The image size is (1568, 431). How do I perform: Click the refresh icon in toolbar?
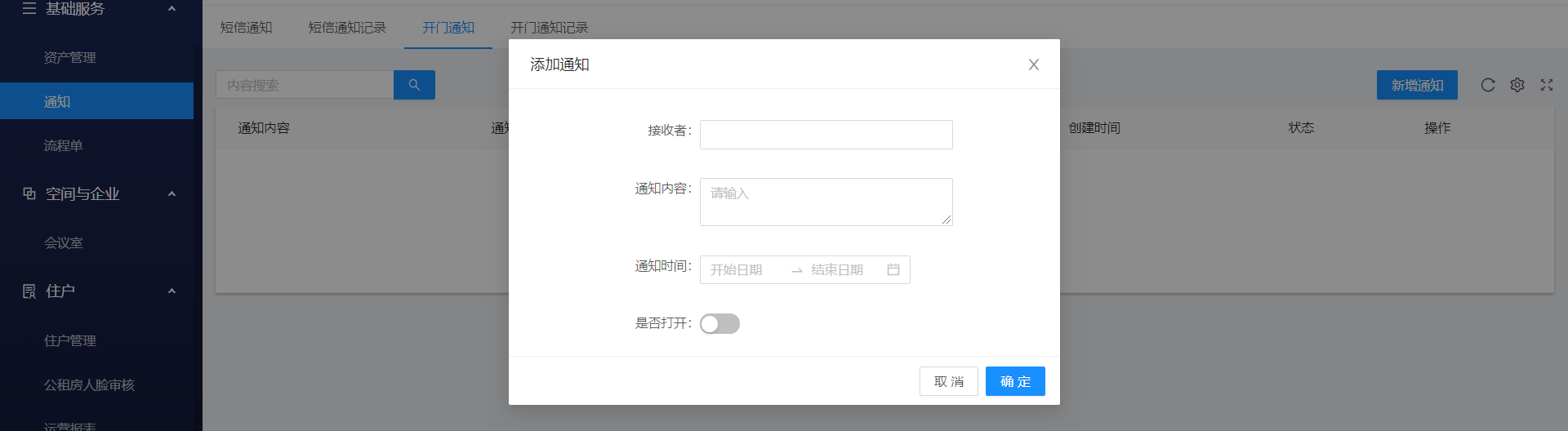click(x=1487, y=85)
